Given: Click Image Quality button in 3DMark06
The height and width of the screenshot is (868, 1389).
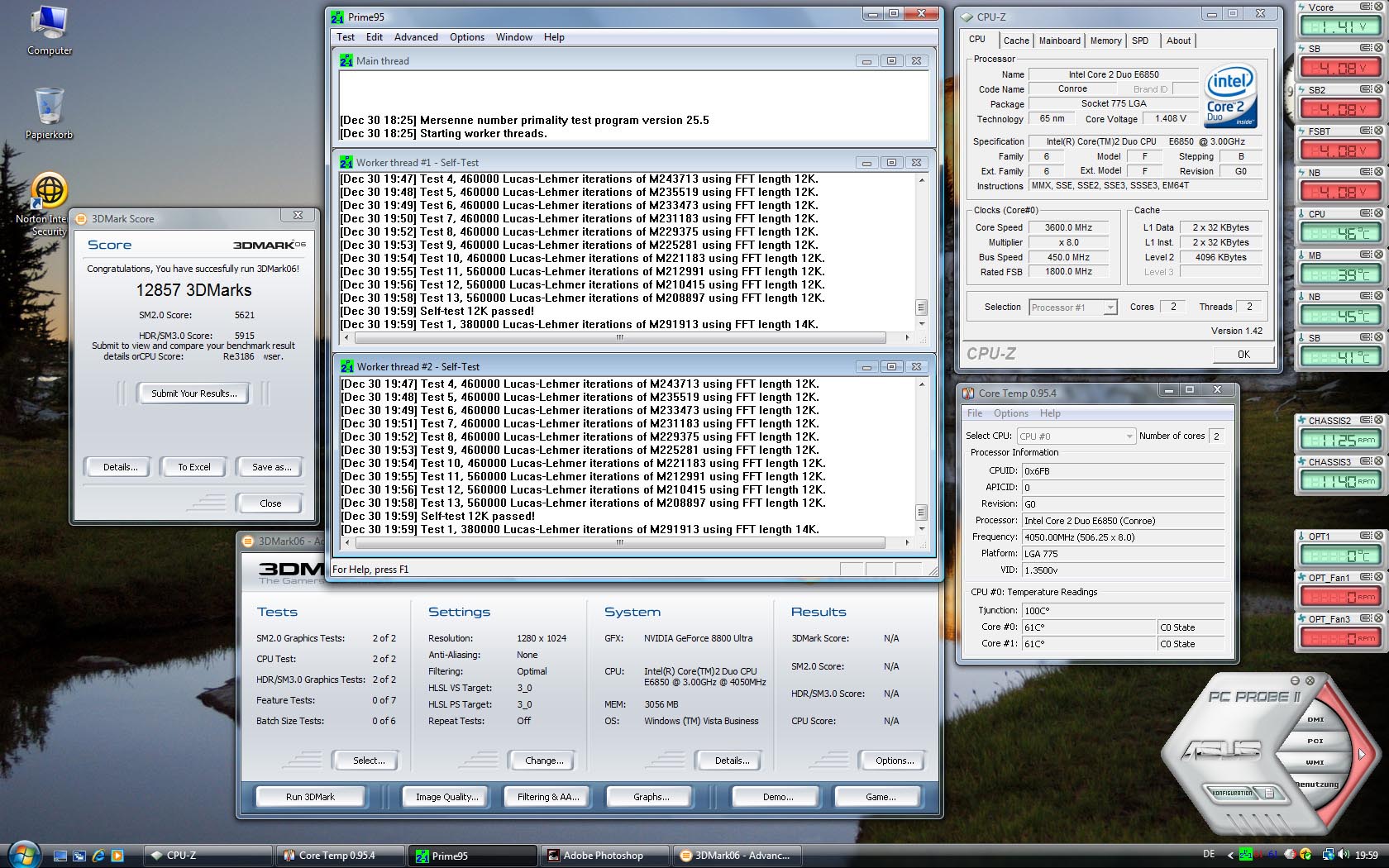Looking at the screenshot, I should 446,797.
